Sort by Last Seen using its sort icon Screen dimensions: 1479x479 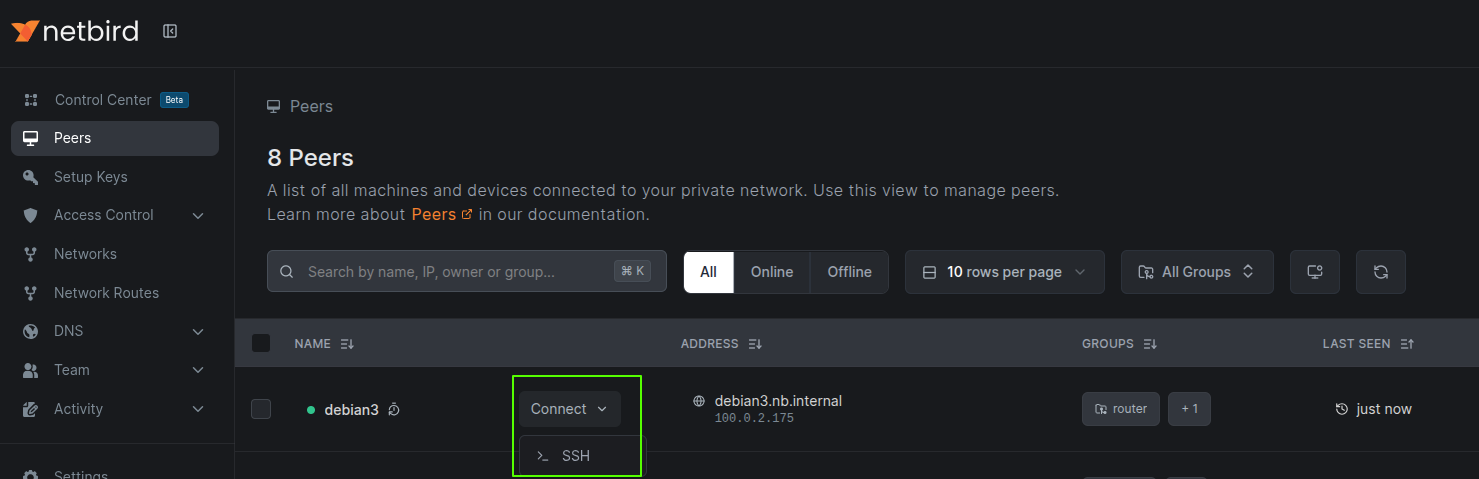[x=1407, y=344]
